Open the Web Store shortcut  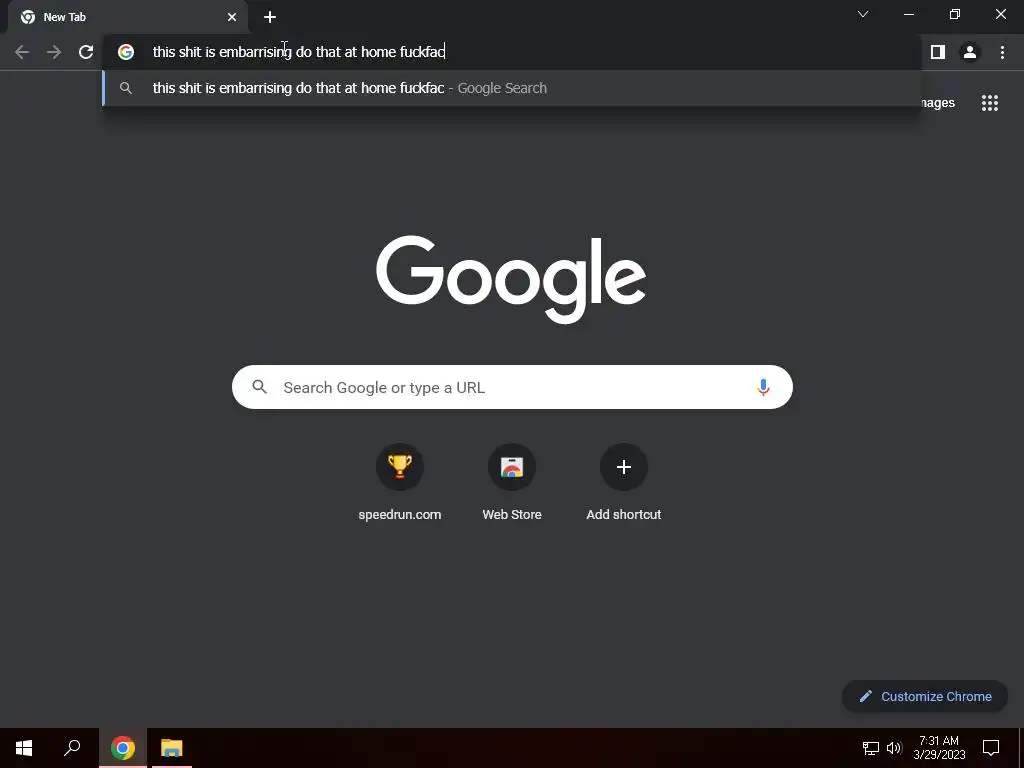coord(512,483)
